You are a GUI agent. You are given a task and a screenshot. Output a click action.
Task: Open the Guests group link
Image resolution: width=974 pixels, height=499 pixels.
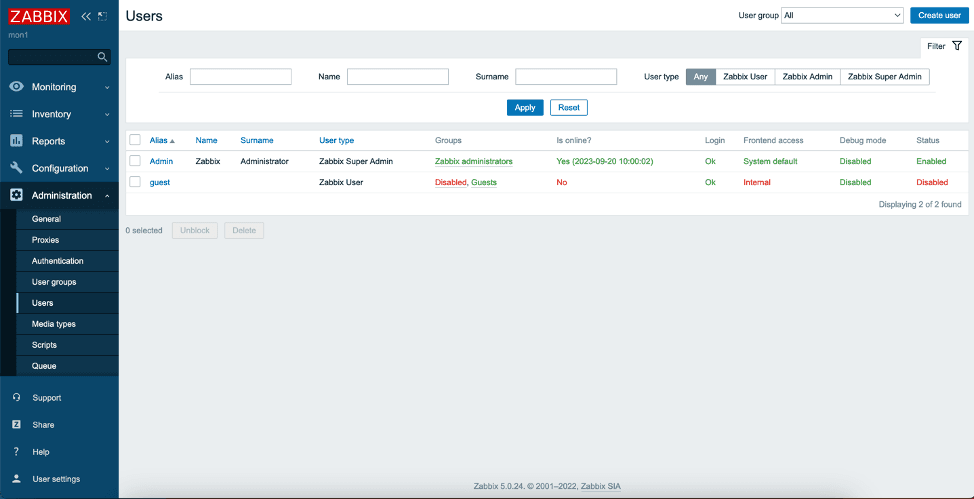pyautogui.click(x=484, y=182)
